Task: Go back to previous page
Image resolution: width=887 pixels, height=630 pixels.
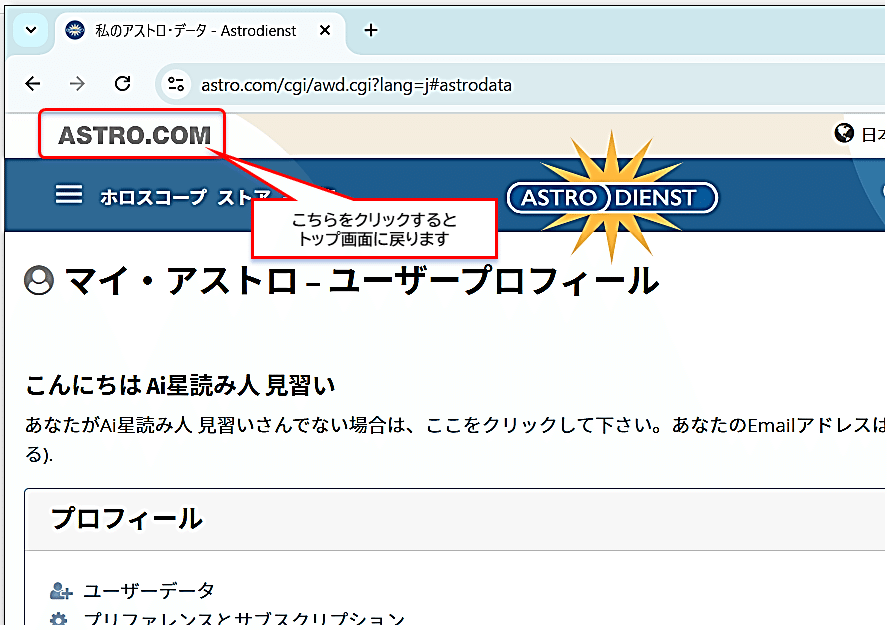Action: click(x=33, y=84)
